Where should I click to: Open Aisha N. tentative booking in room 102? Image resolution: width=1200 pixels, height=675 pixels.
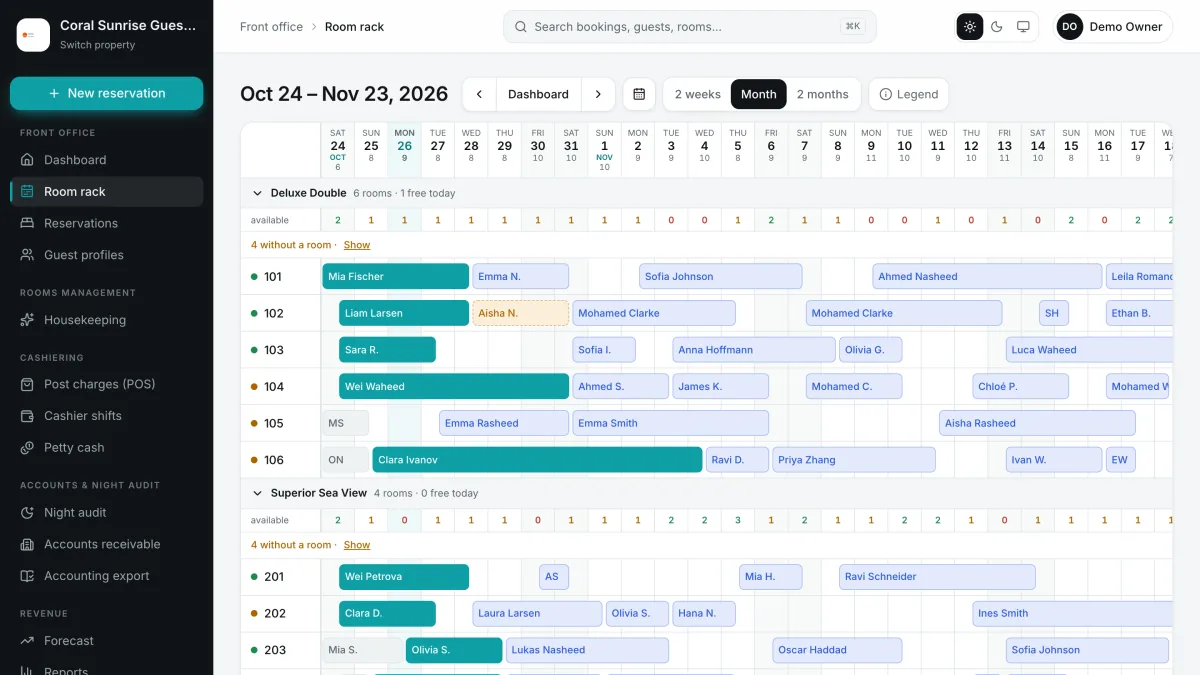(x=521, y=313)
